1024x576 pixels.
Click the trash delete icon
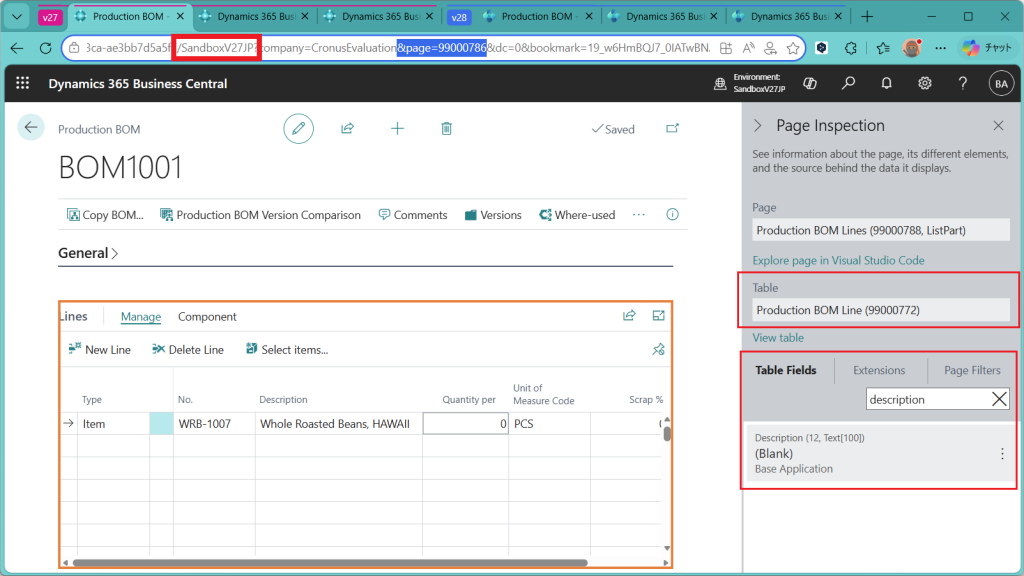click(446, 128)
